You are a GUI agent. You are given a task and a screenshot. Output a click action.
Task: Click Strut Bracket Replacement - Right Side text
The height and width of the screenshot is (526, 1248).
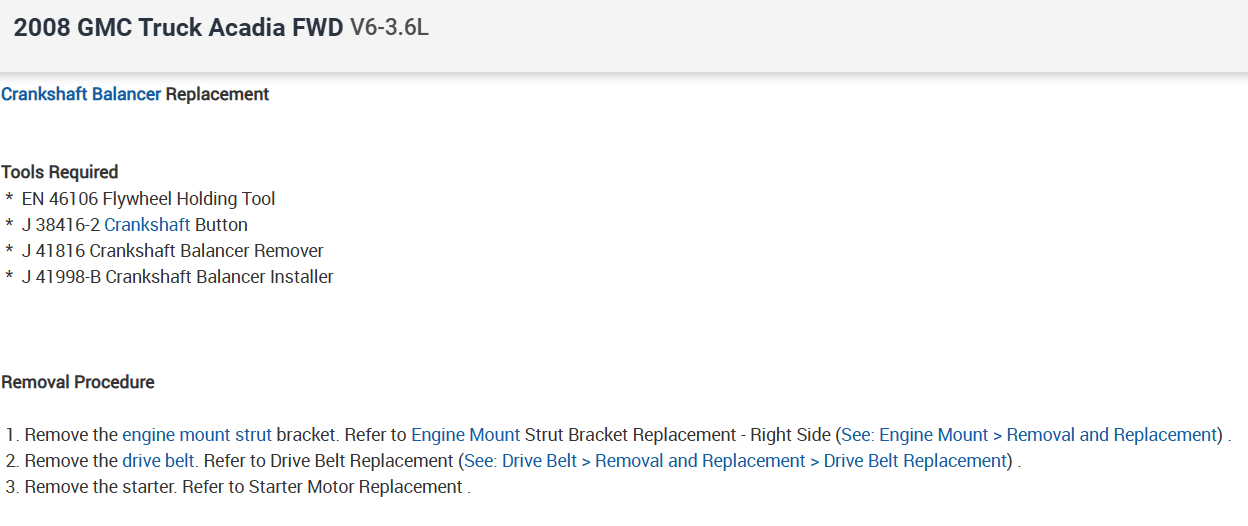coord(677,435)
